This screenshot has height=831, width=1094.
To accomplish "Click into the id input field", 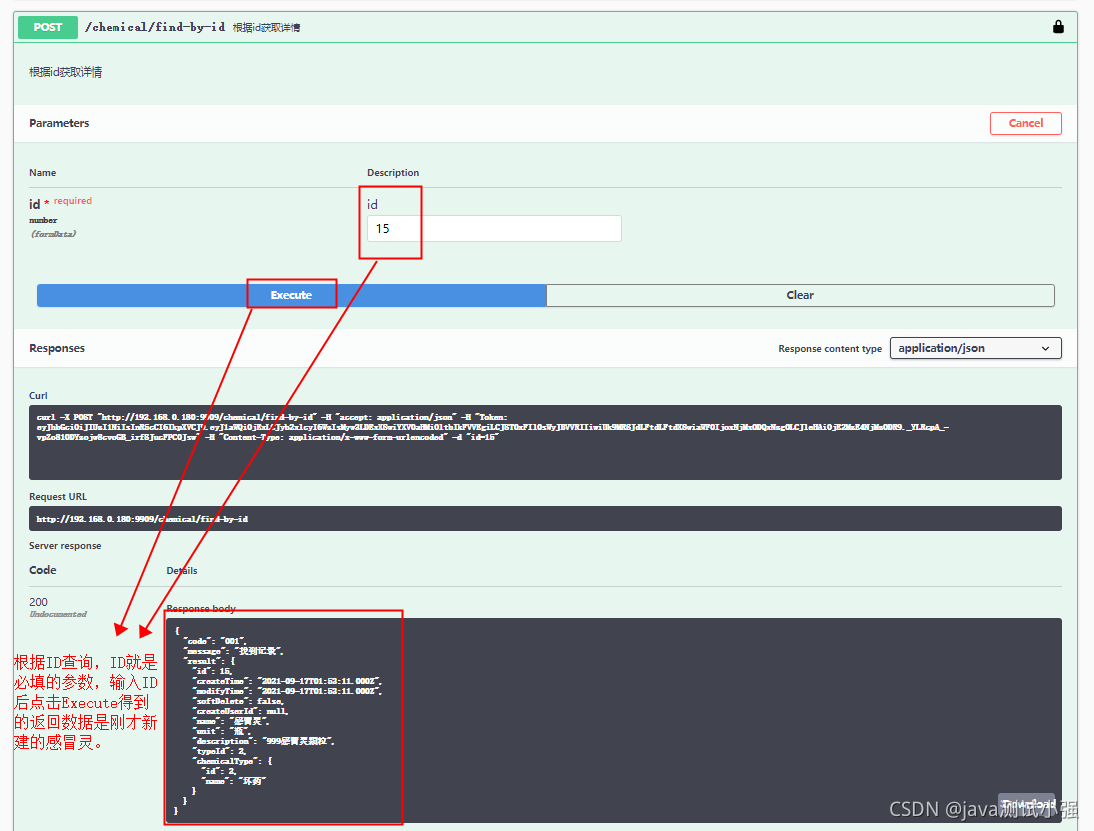I will (x=494, y=229).
